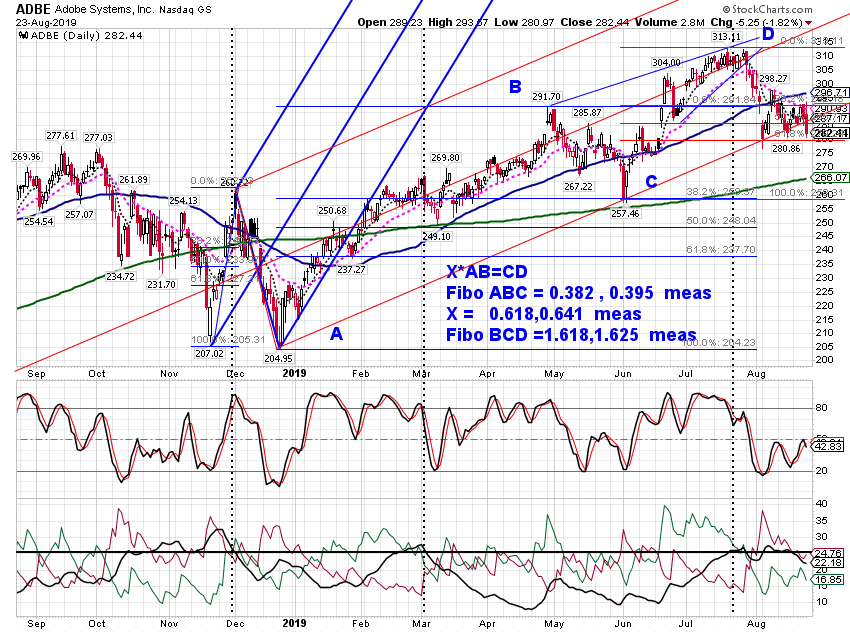This screenshot has width=850, height=633.
Task: Click the 277.61 high price label
Action: [60, 135]
